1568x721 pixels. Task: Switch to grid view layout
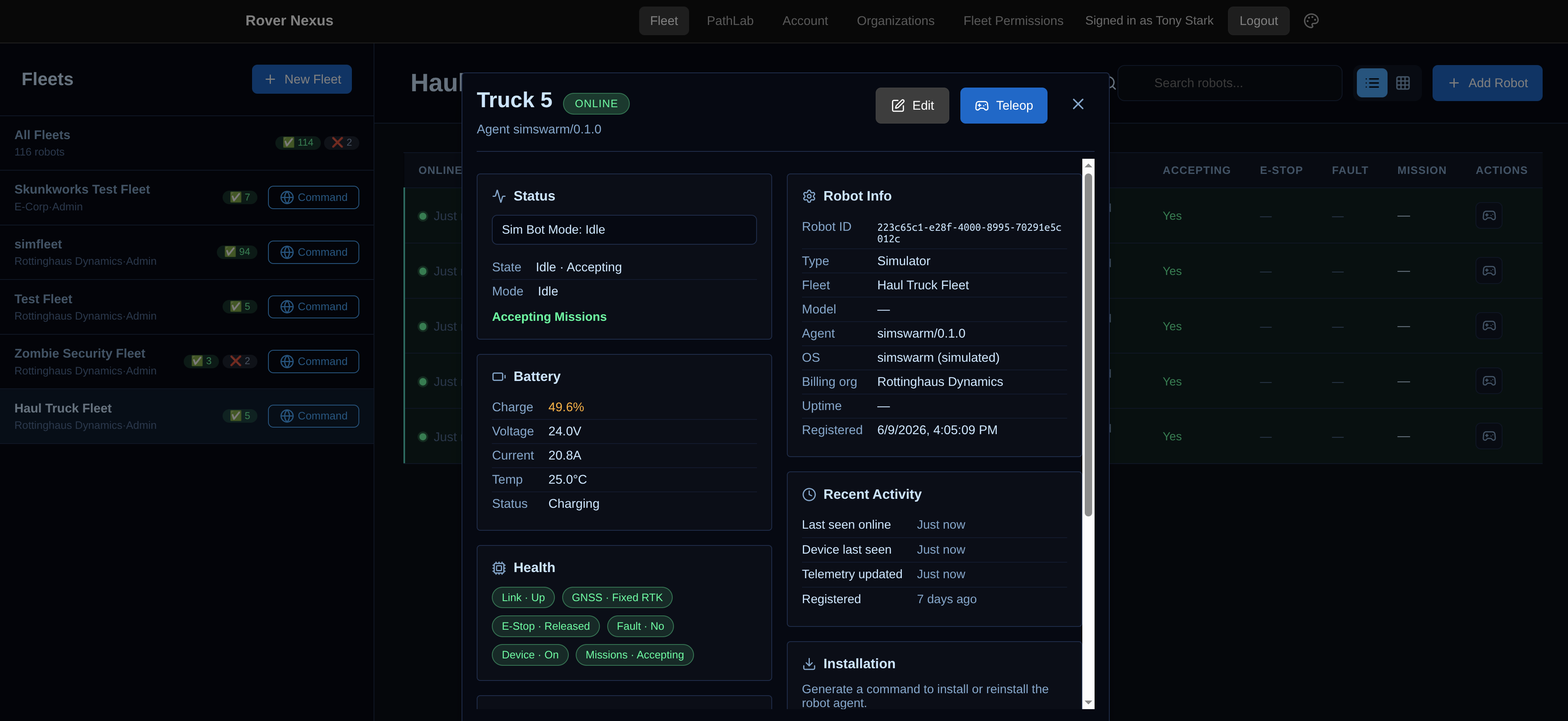(x=1403, y=83)
